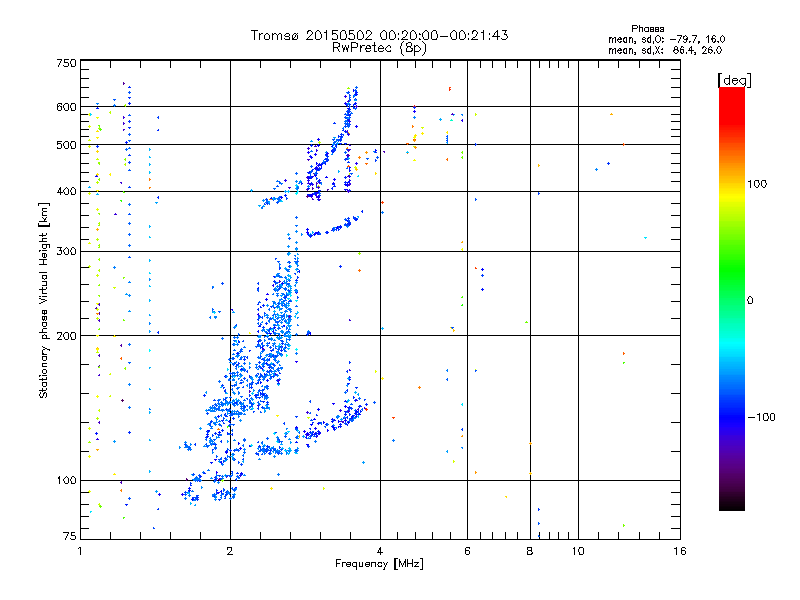Click the 'mean, sd,X: 86.4, 26.0' text
Viewport: 800px width, 600px height.
pyautogui.click(x=665, y=50)
